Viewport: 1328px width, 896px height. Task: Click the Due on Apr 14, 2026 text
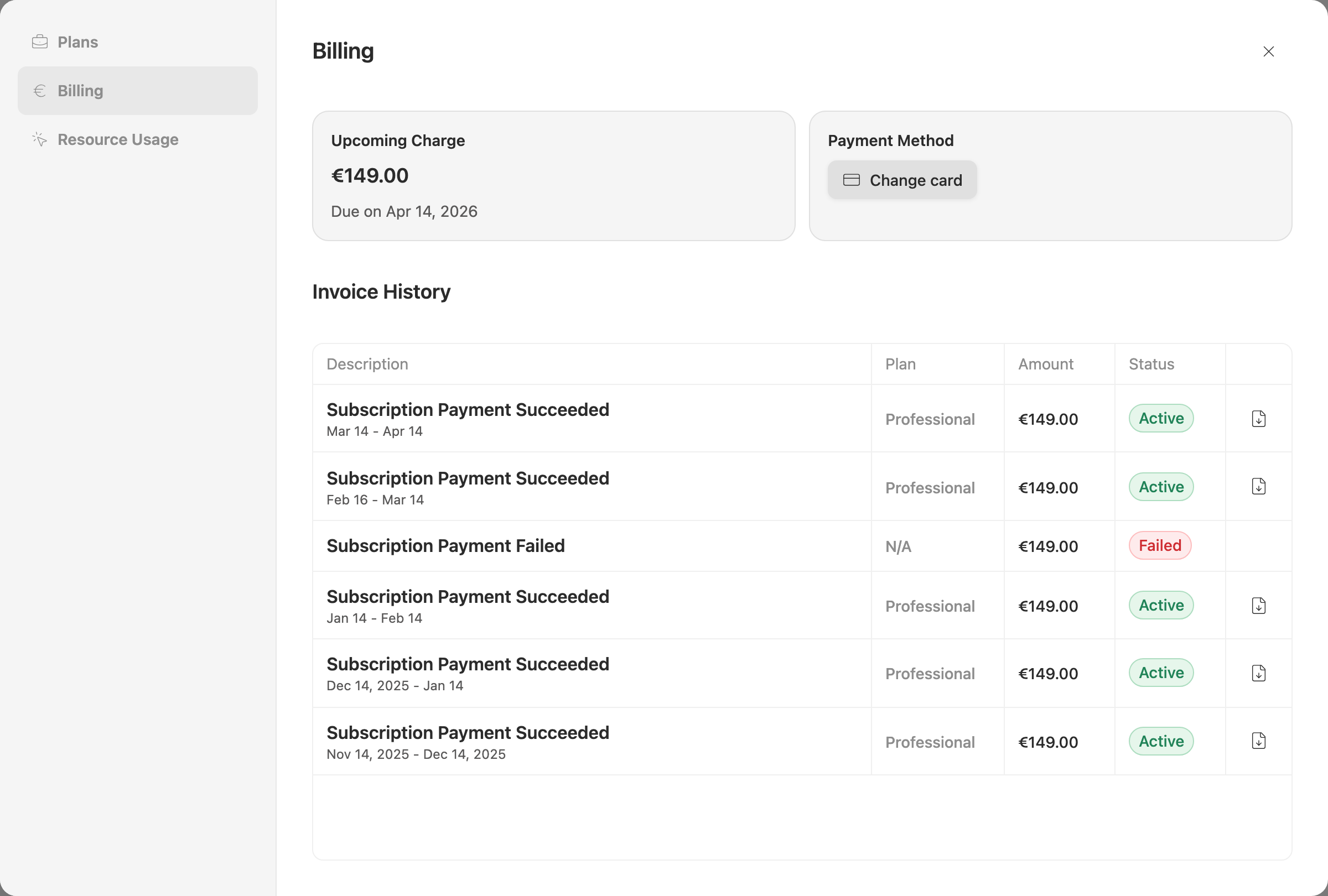(404, 212)
